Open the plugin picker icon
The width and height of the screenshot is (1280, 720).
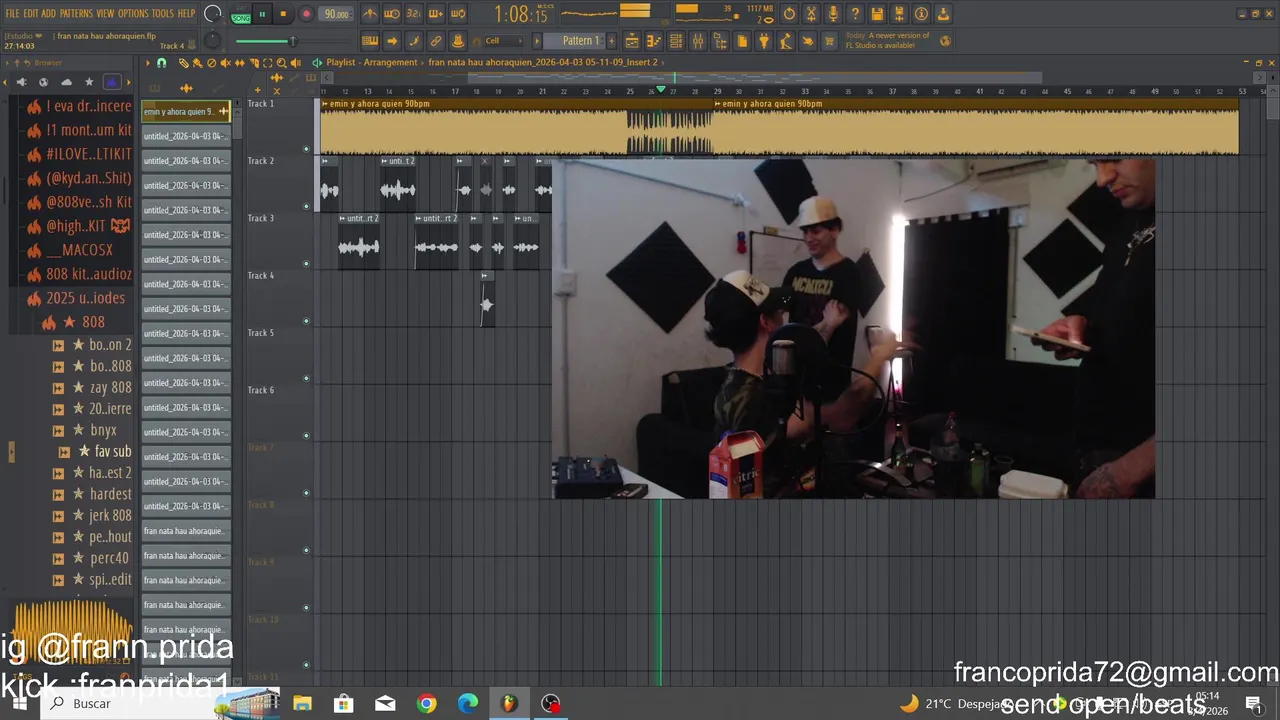coord(764,41)
